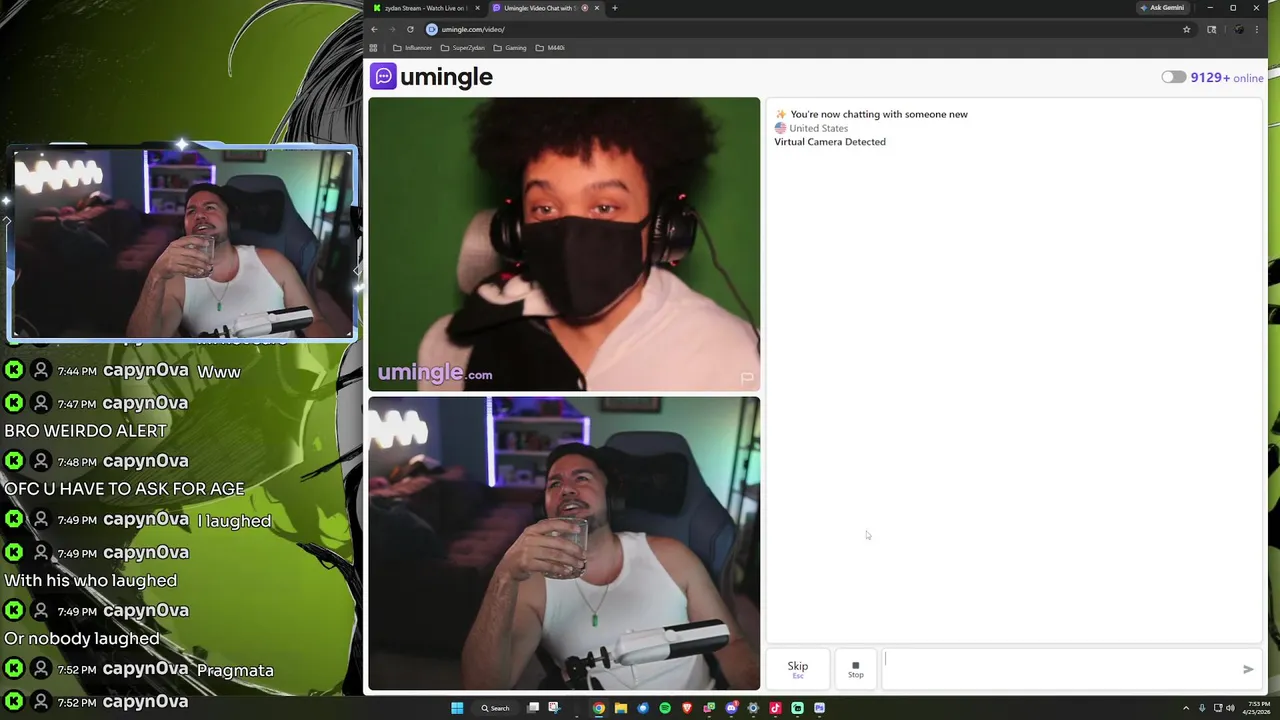
Task: Click the capynOva name at 7:48 PM
Action: click(145, 461)
